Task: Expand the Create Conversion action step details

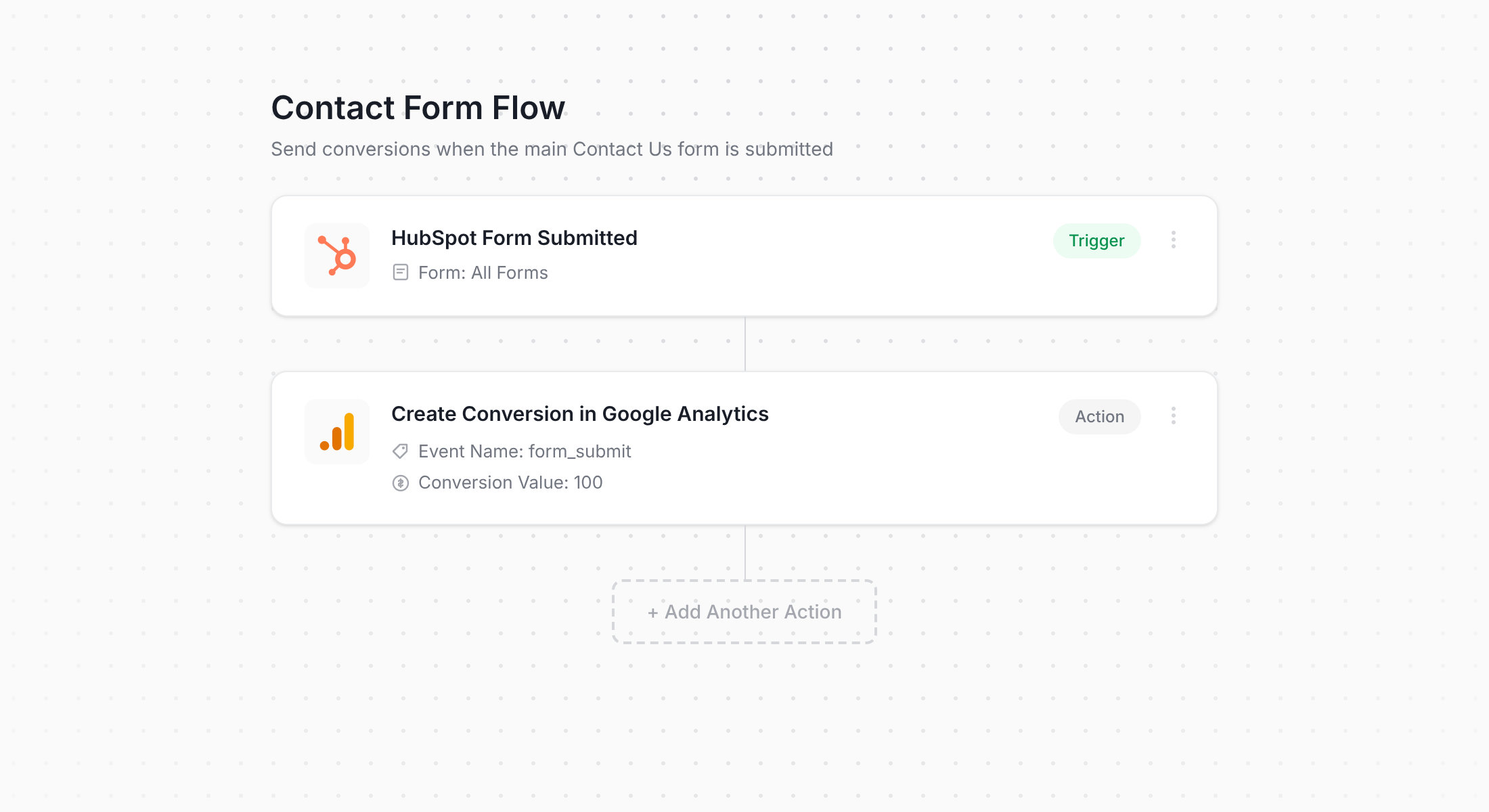Action: (x=579, y=413)
